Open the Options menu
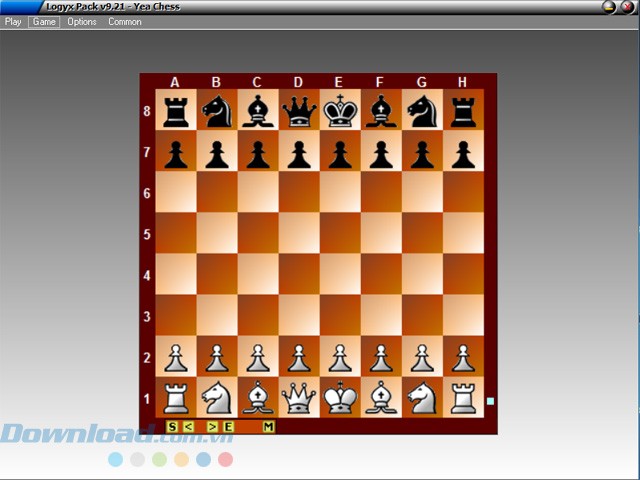Screen dimensions: 640x480 (x=82, y=21)
